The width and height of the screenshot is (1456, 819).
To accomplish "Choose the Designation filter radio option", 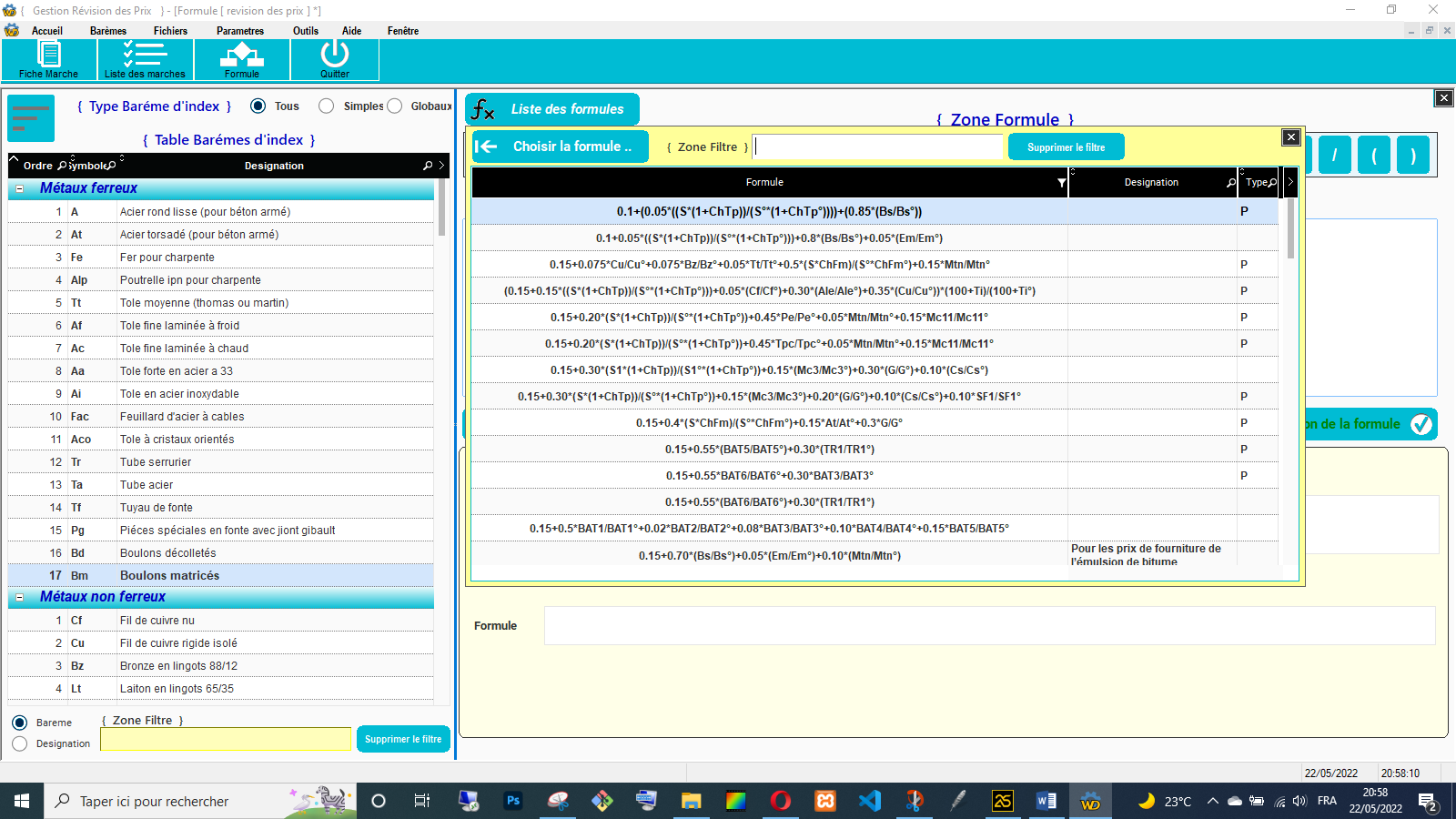I will [20, 743].
